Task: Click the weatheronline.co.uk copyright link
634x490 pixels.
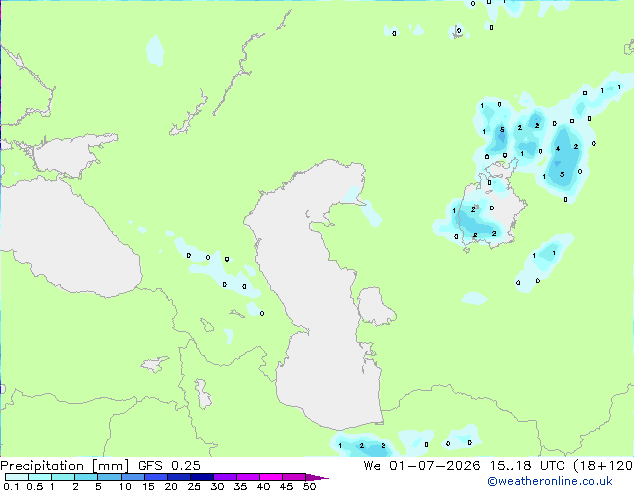Action: (549, 481)
